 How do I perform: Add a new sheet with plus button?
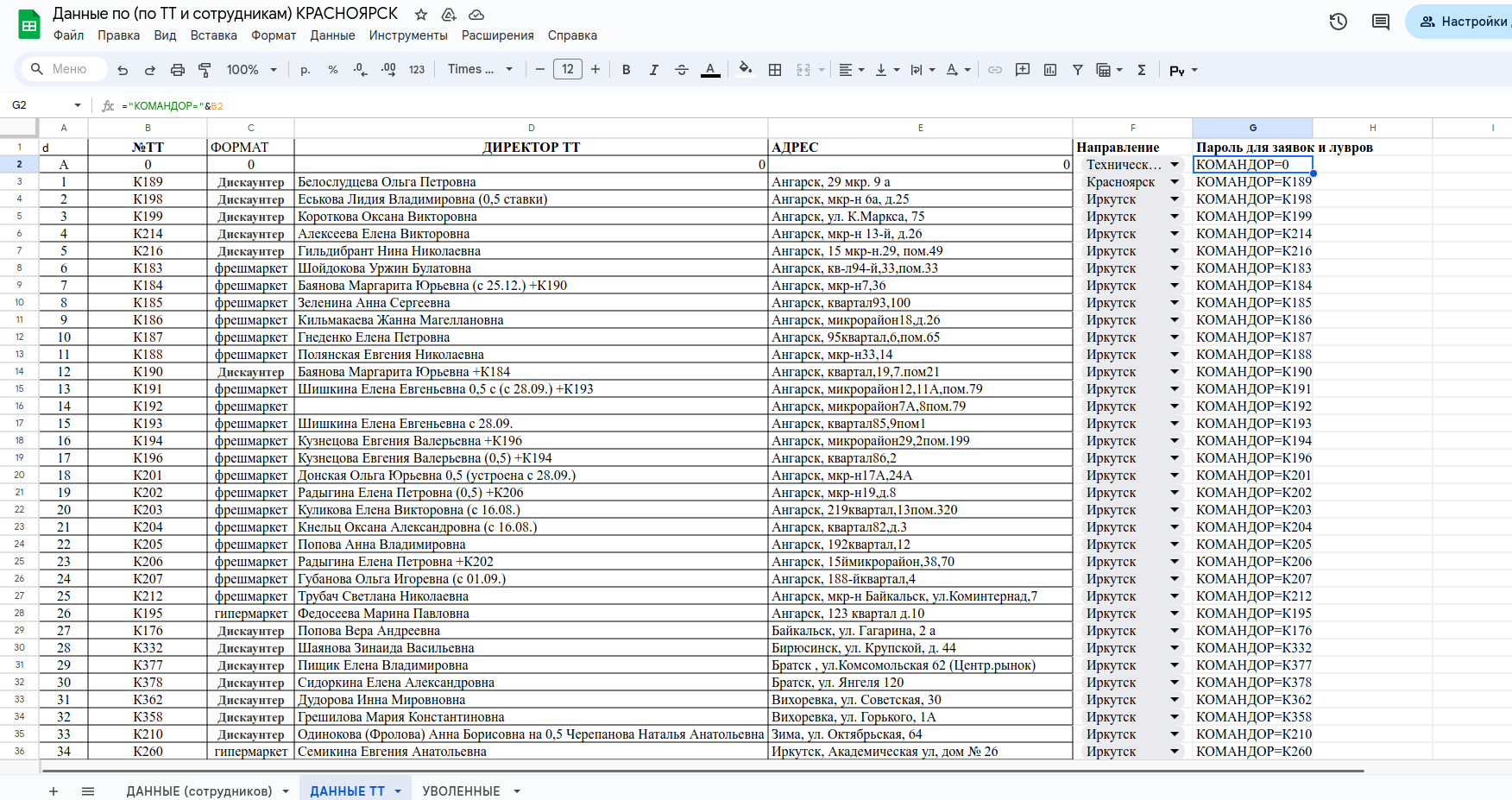(x=54, y=791)
